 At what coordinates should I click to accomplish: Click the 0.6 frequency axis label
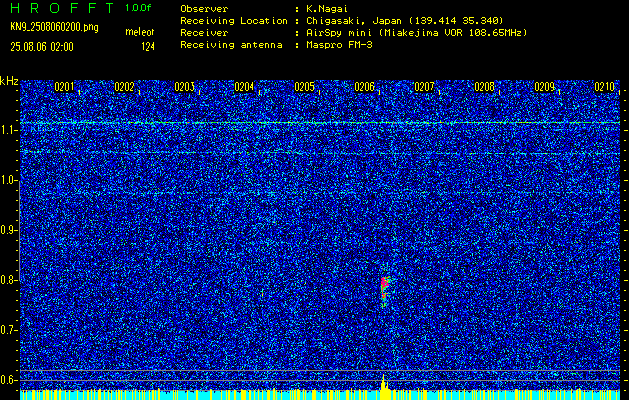pyautogui.click(x=7, y=380)
